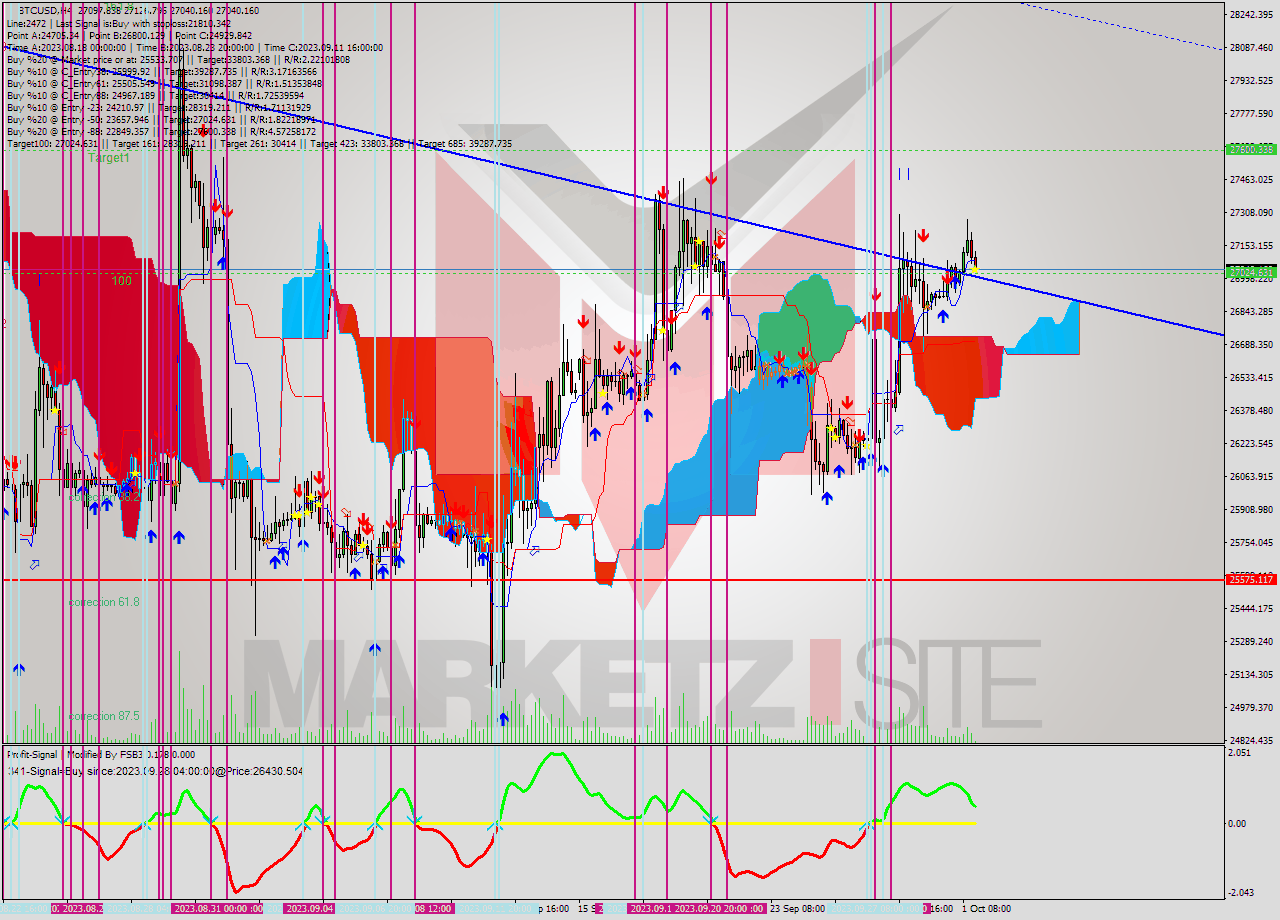The image size is (1280, 920).
Task: Click the 27932.525 price axis label
Action: coord(1252,80)
